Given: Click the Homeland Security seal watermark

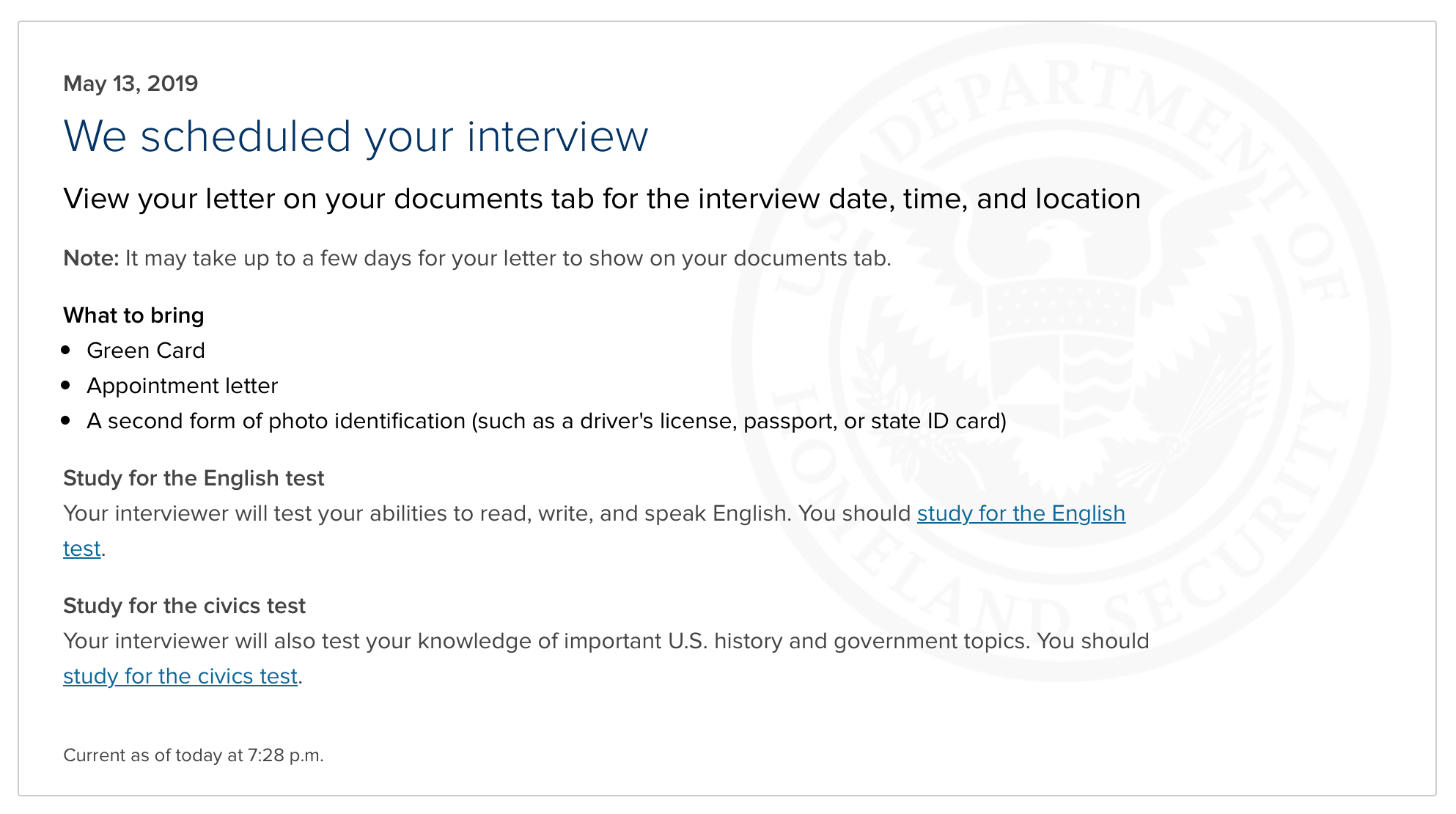Looking at the screenshot, I should 1061,352.
